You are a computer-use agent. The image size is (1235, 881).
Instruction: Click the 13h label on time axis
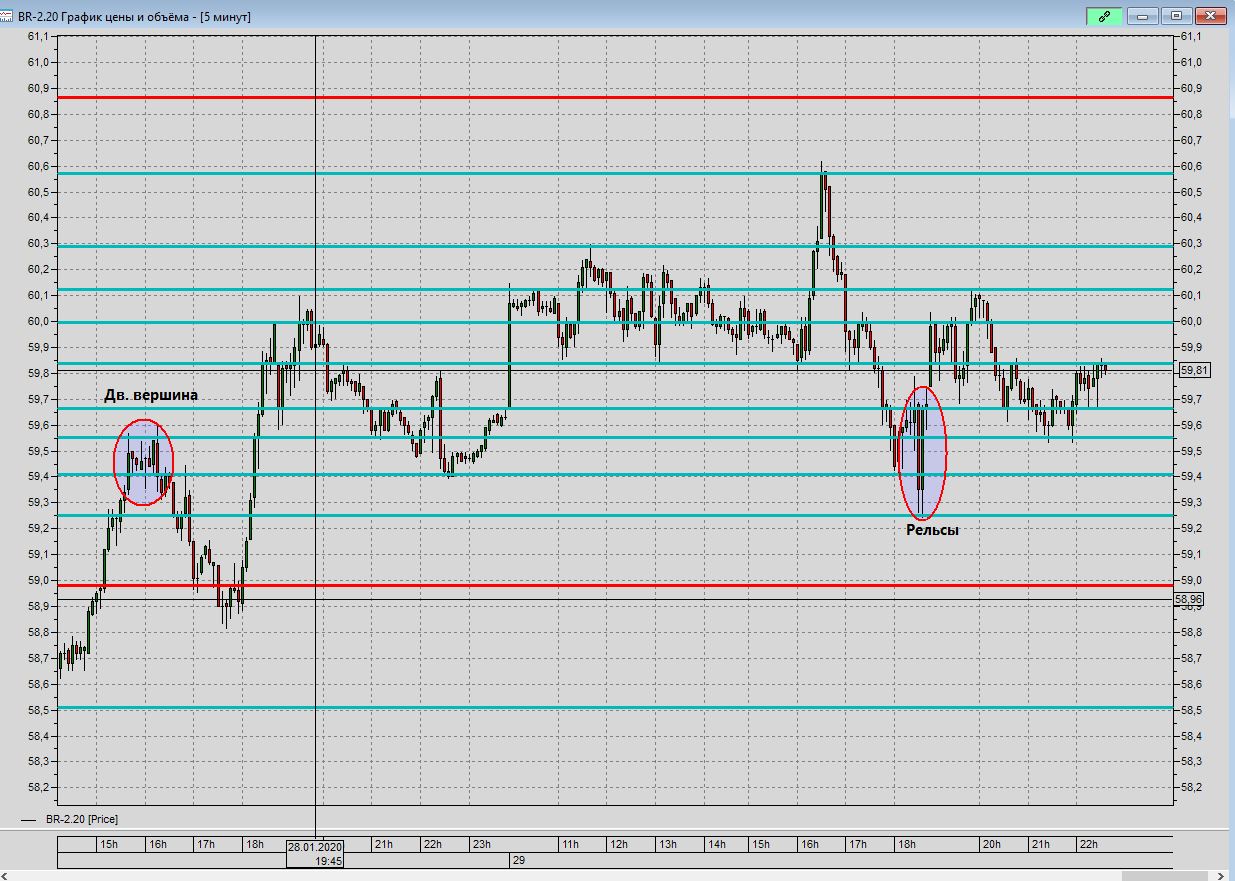[668, 845]
